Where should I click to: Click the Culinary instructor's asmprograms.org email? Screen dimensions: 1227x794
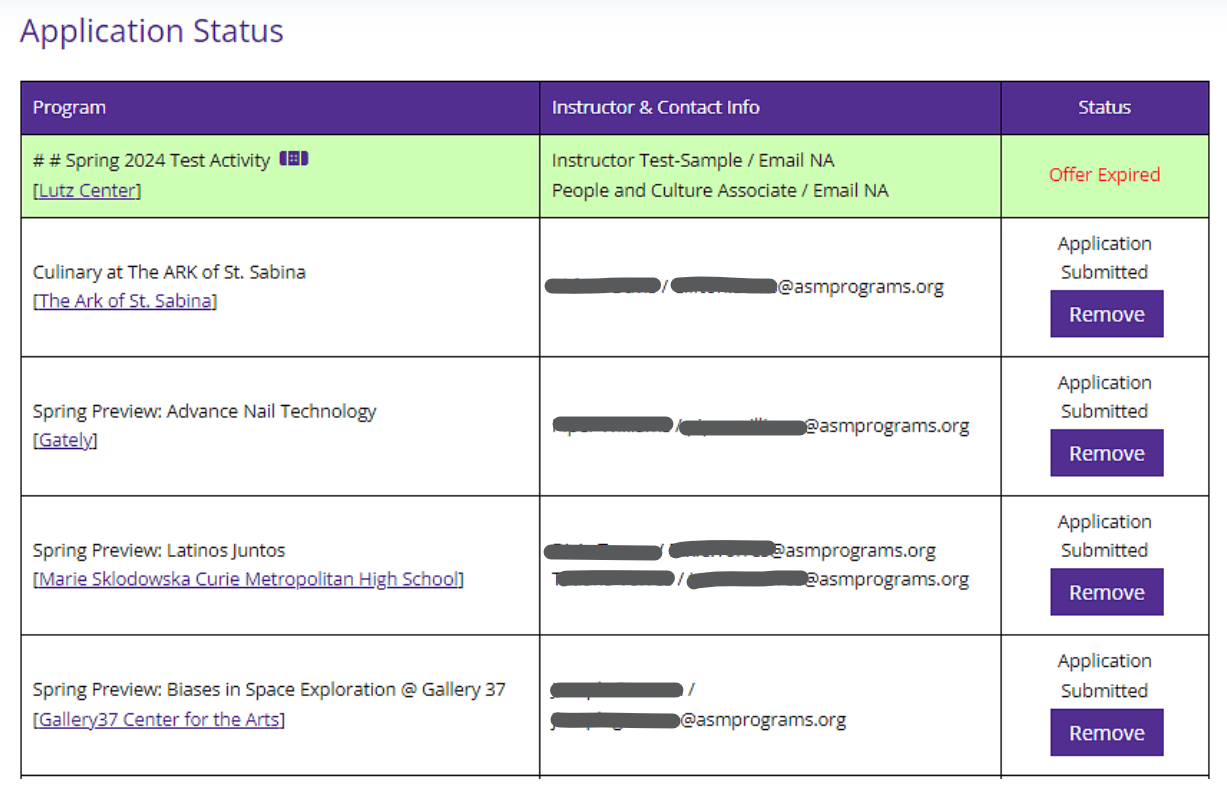click(807, 287)
